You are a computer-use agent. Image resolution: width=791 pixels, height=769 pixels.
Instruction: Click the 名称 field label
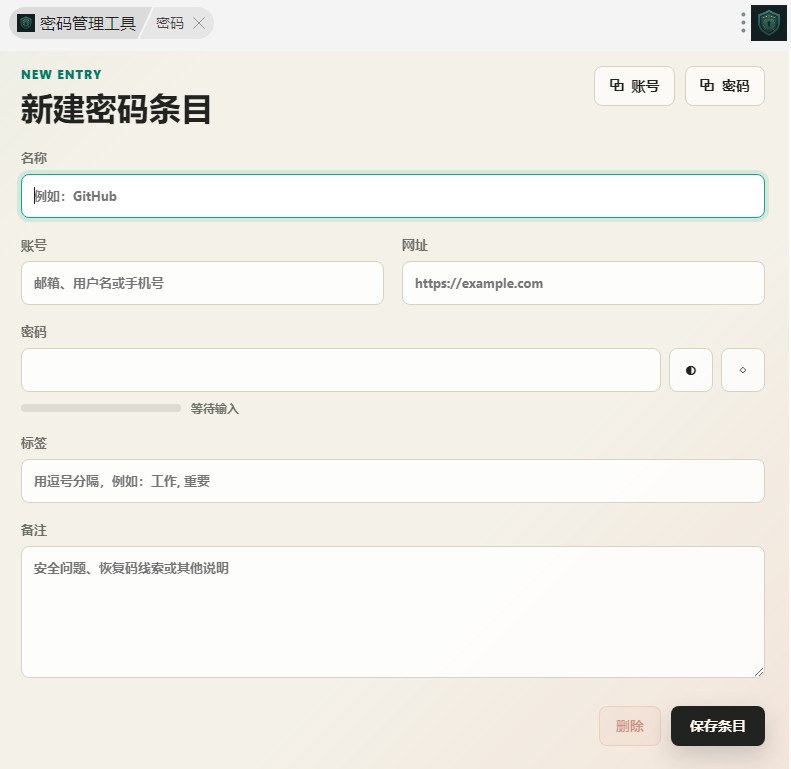(34, 158)
